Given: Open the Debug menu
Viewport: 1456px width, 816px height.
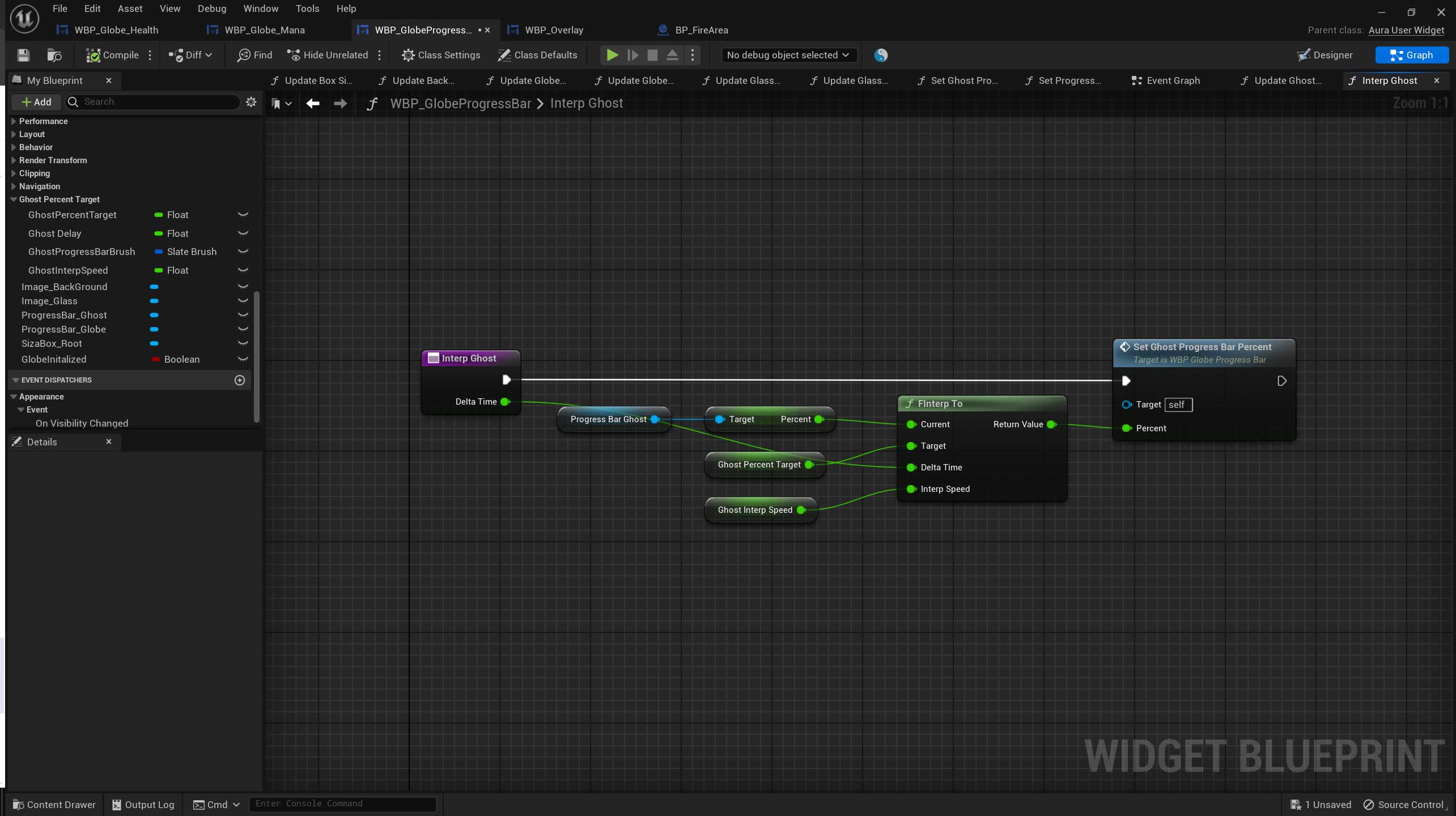Looking at the screenshot, I should point(211,8).
